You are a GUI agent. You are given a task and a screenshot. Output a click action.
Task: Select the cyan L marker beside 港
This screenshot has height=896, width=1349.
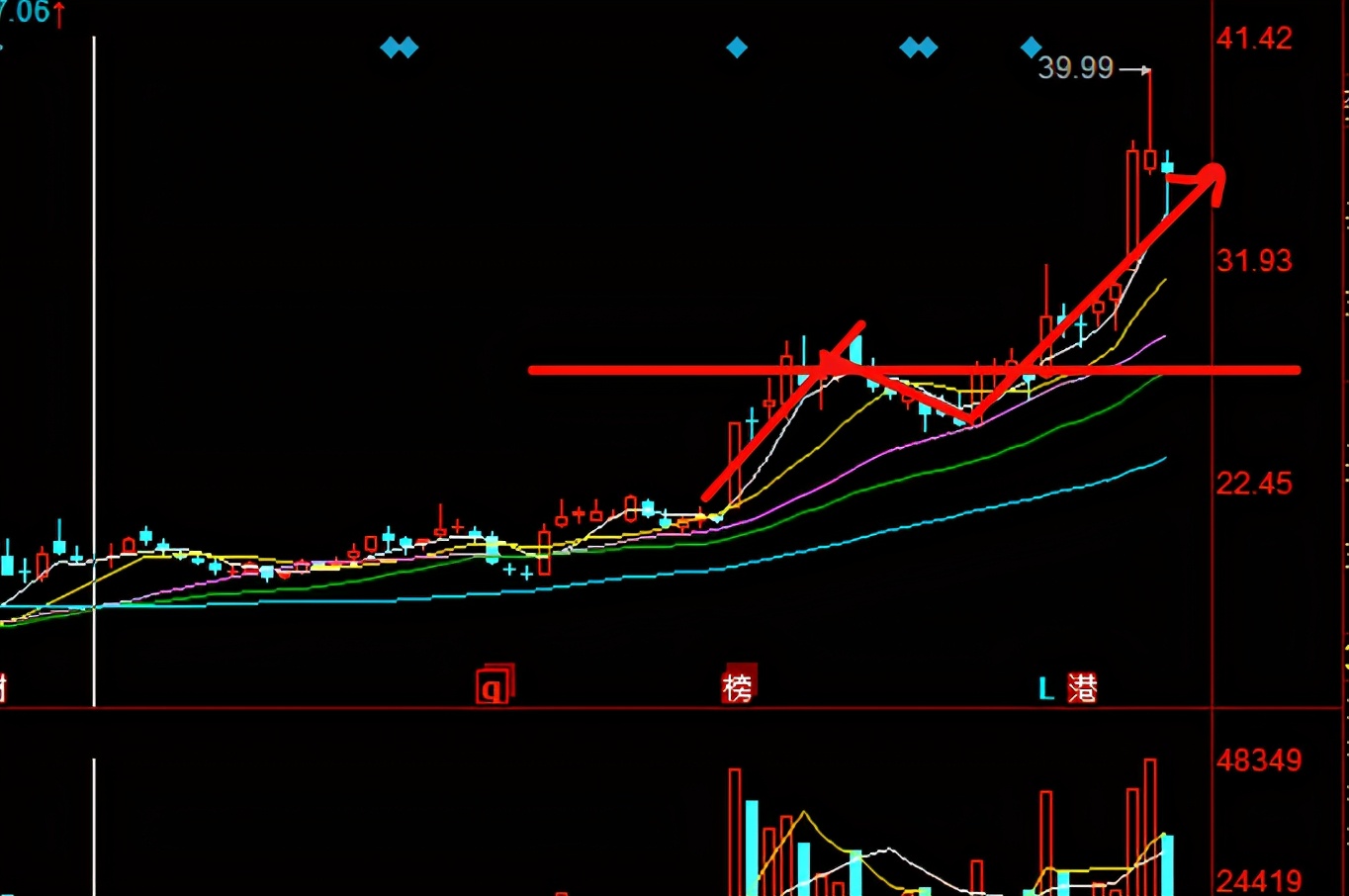tap(1046, 688)
